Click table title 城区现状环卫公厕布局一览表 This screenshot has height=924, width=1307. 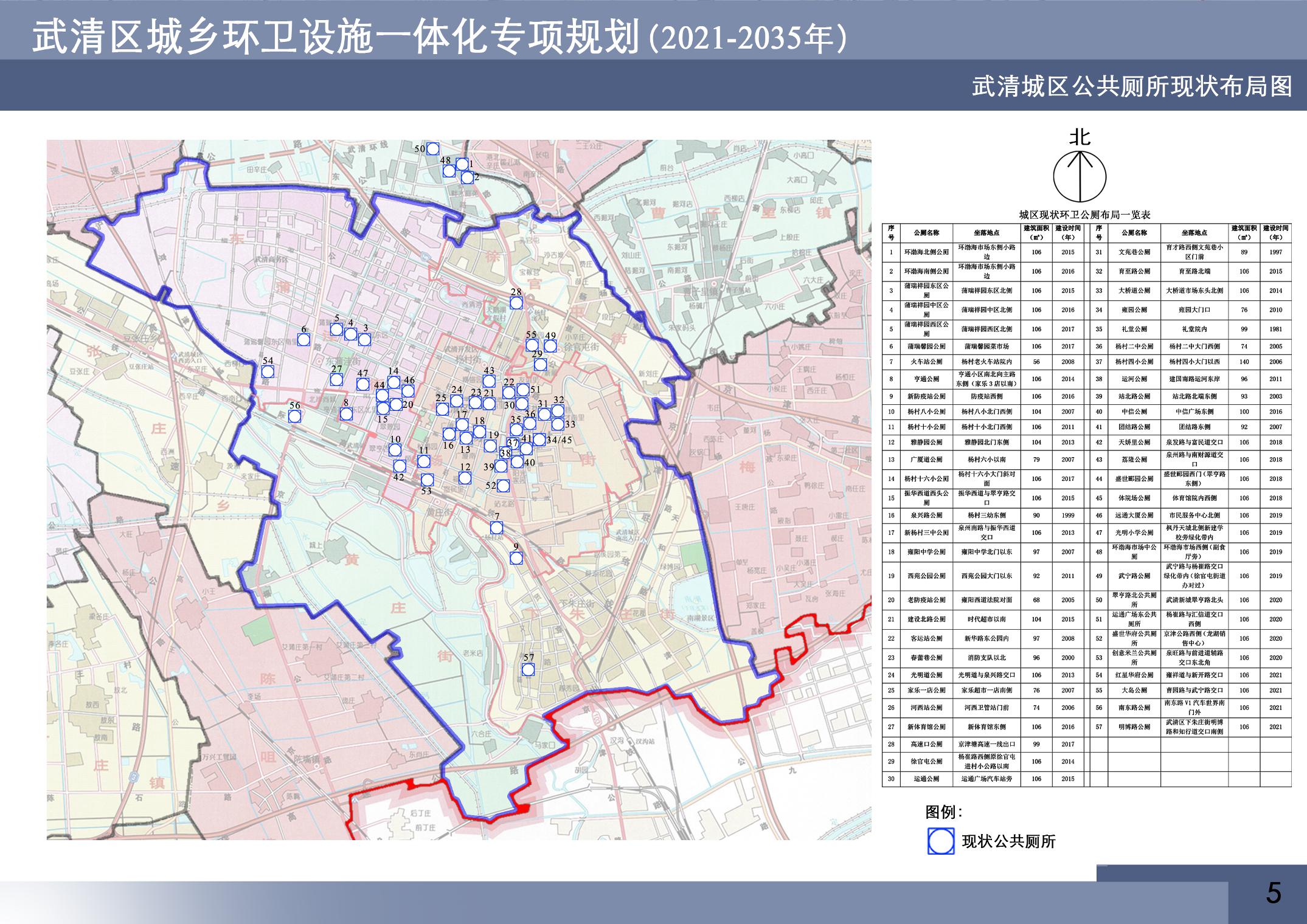point(1084,215)
